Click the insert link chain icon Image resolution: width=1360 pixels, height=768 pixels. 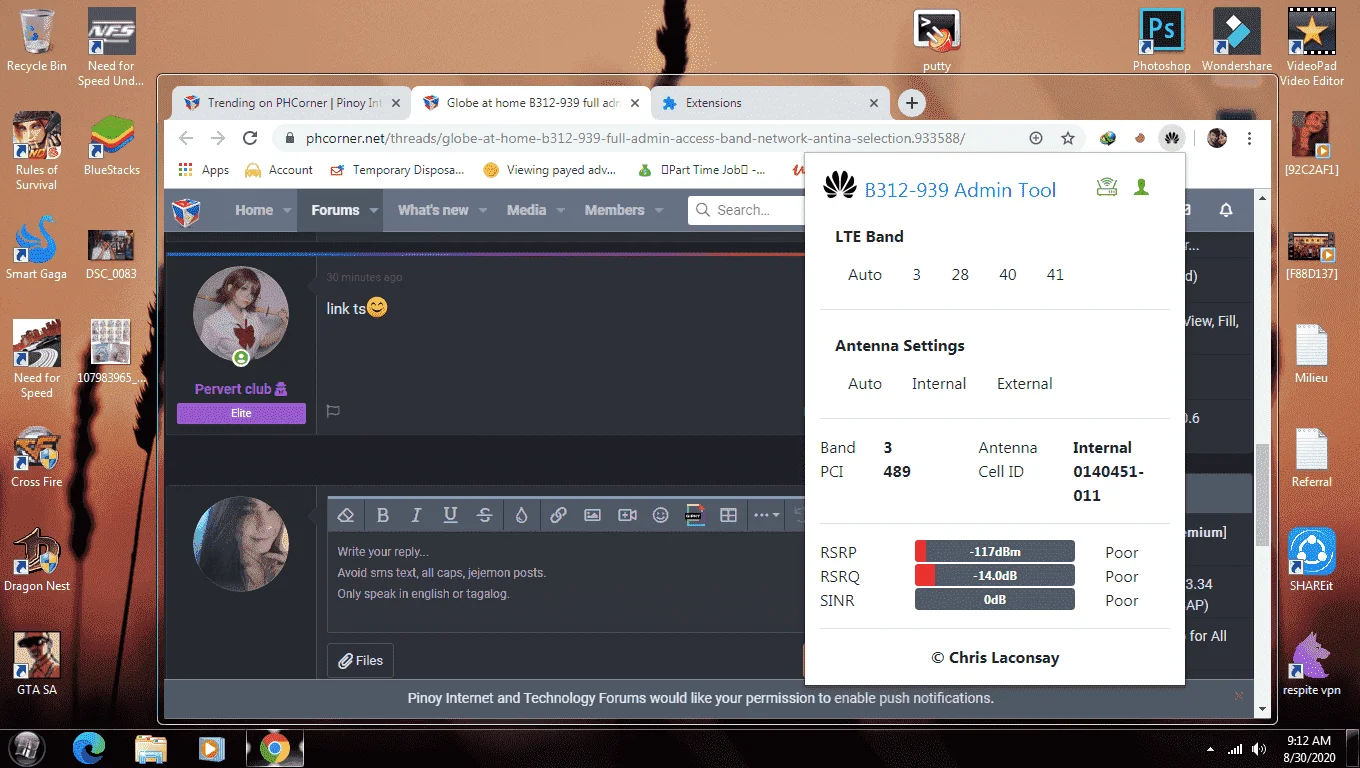[558, 515]
